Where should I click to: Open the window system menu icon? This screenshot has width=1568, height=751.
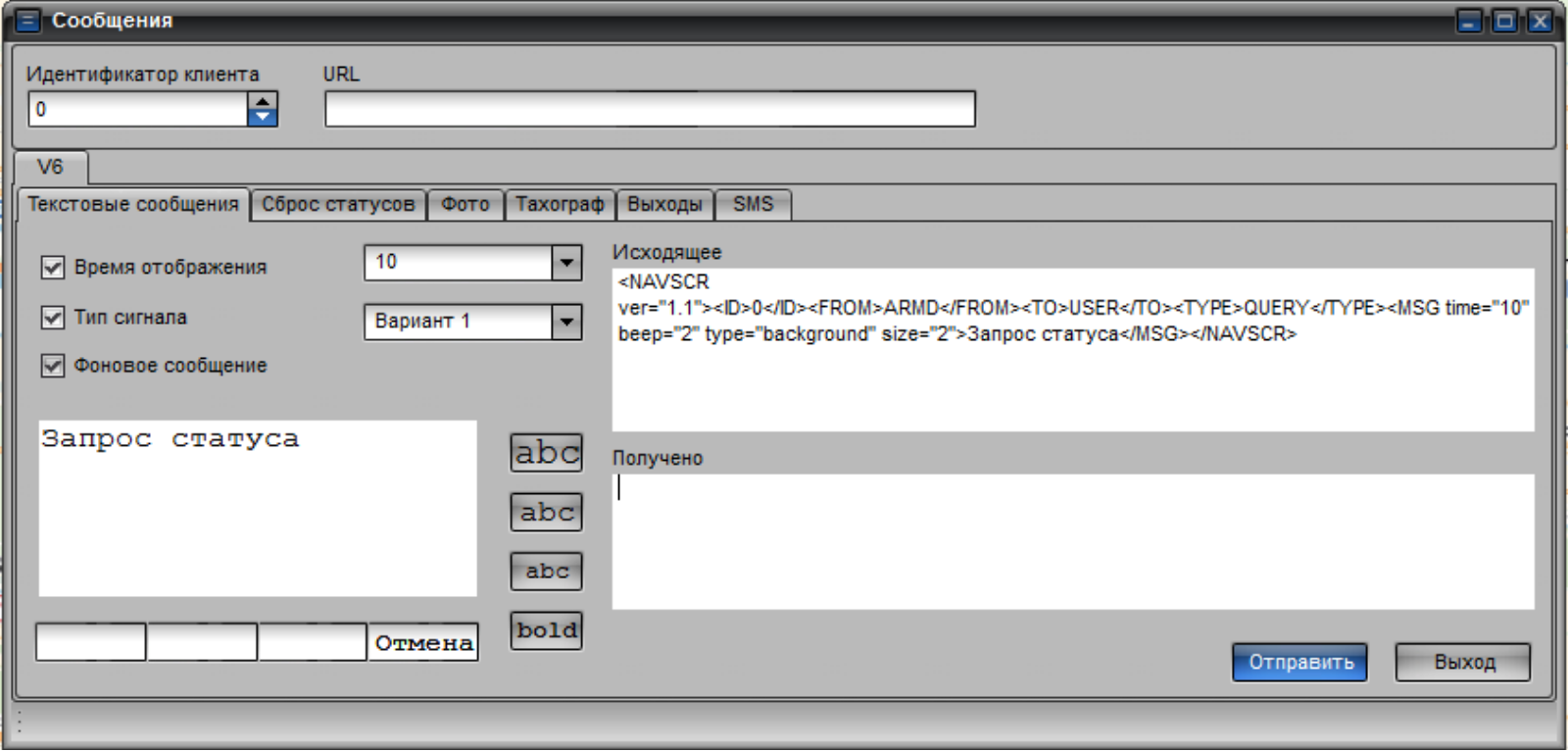click(28, 21)
